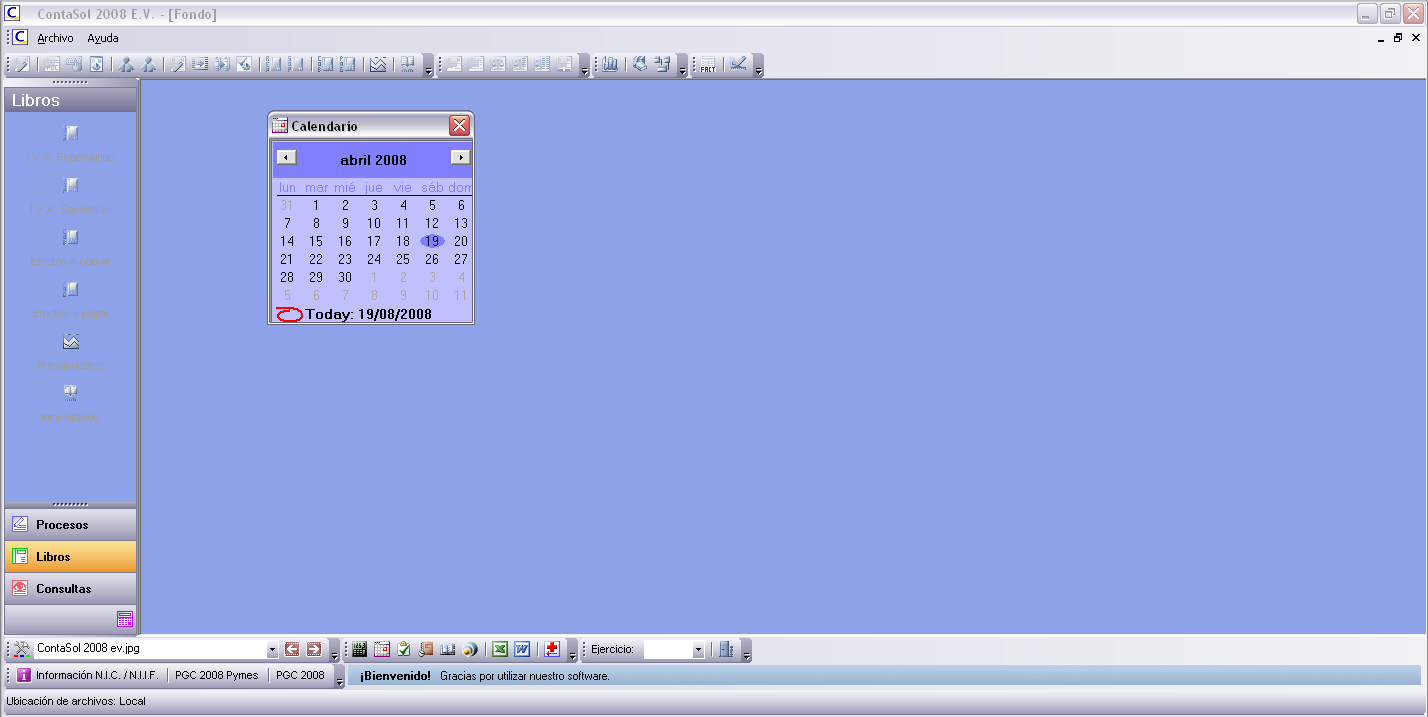Click the I.V.A. Soportado book icon

71,185
